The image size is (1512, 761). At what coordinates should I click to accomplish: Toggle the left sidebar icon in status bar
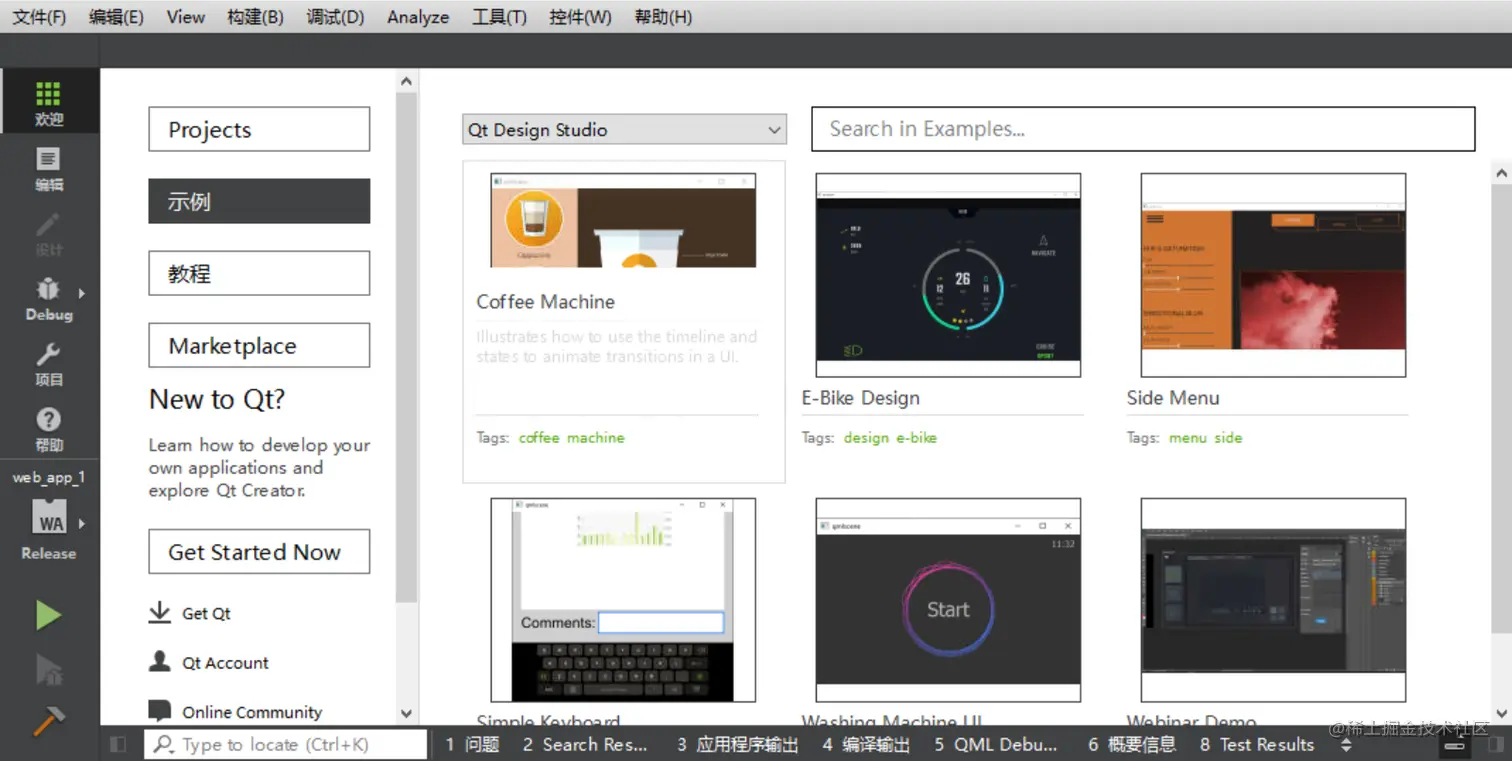click(x=118, y=744)
